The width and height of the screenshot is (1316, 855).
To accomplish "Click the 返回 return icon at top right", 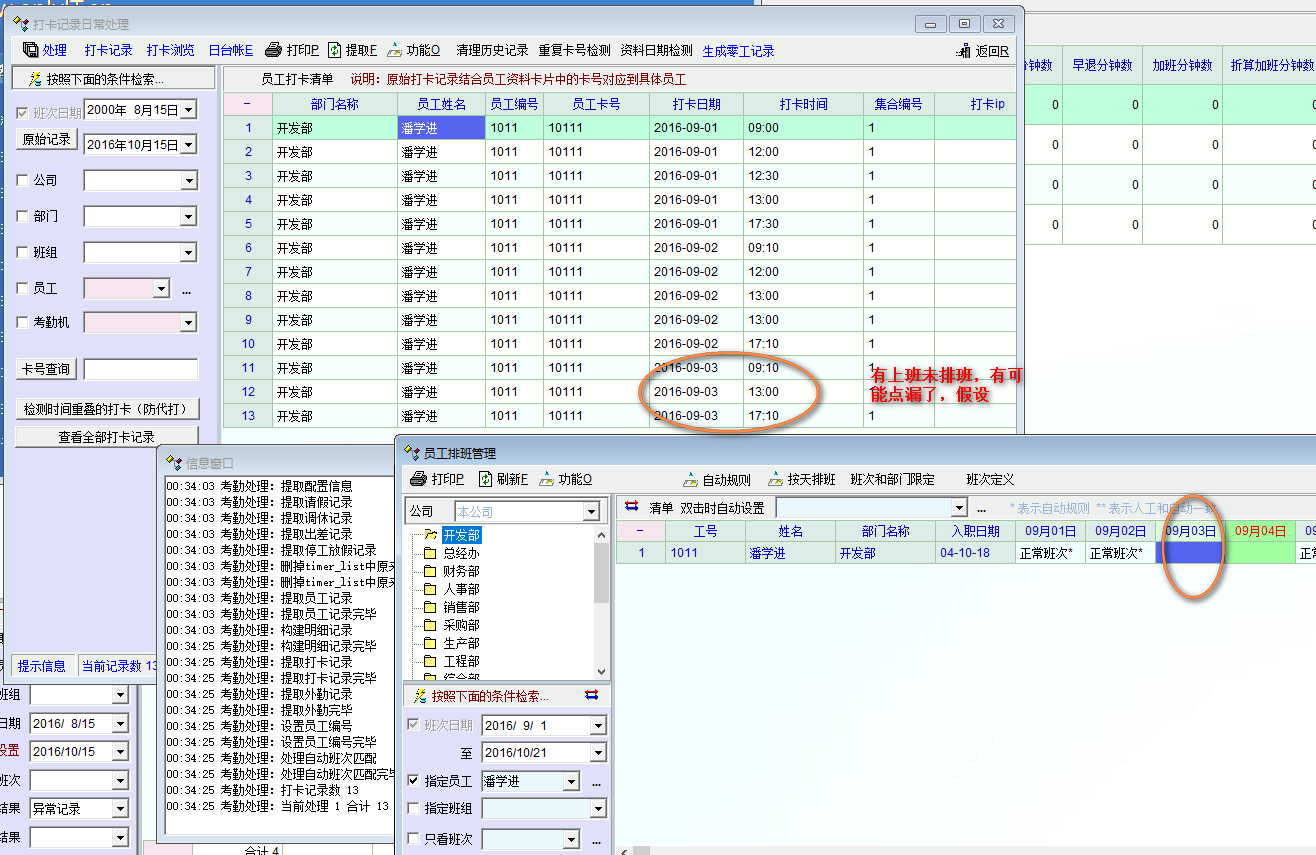I will (964, 51).
